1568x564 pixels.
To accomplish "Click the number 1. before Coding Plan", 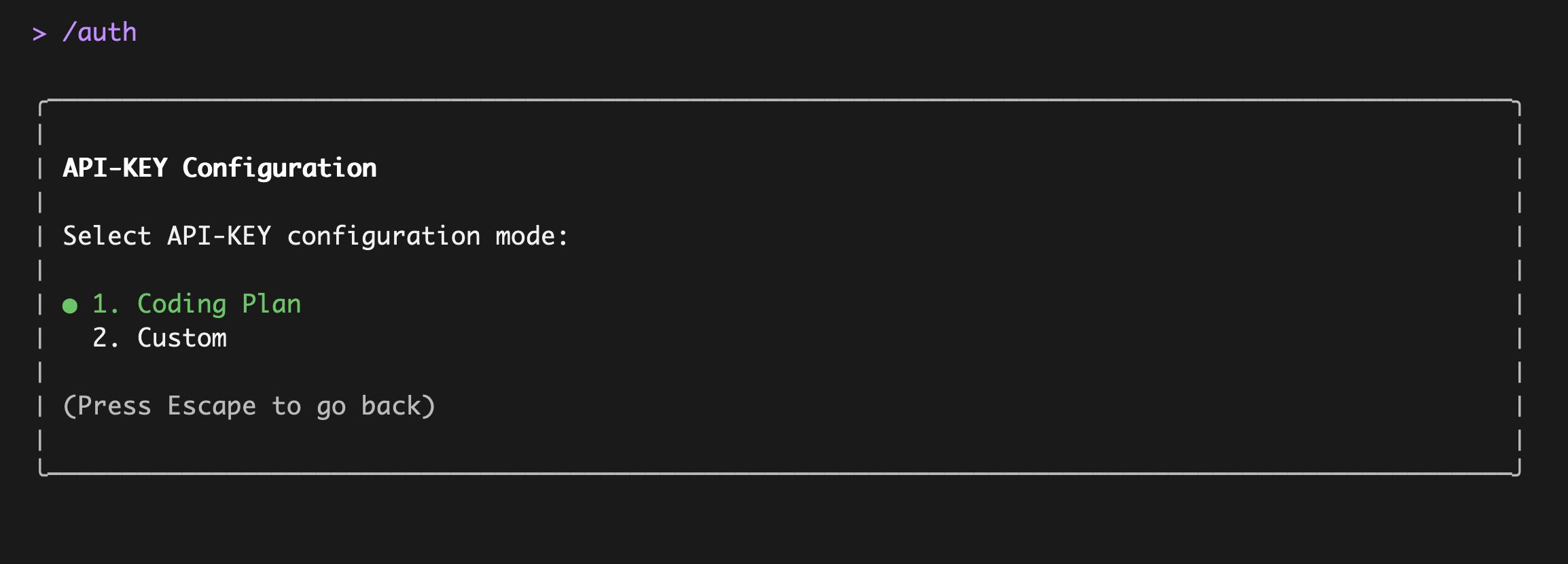I will [x=106, y=304].
